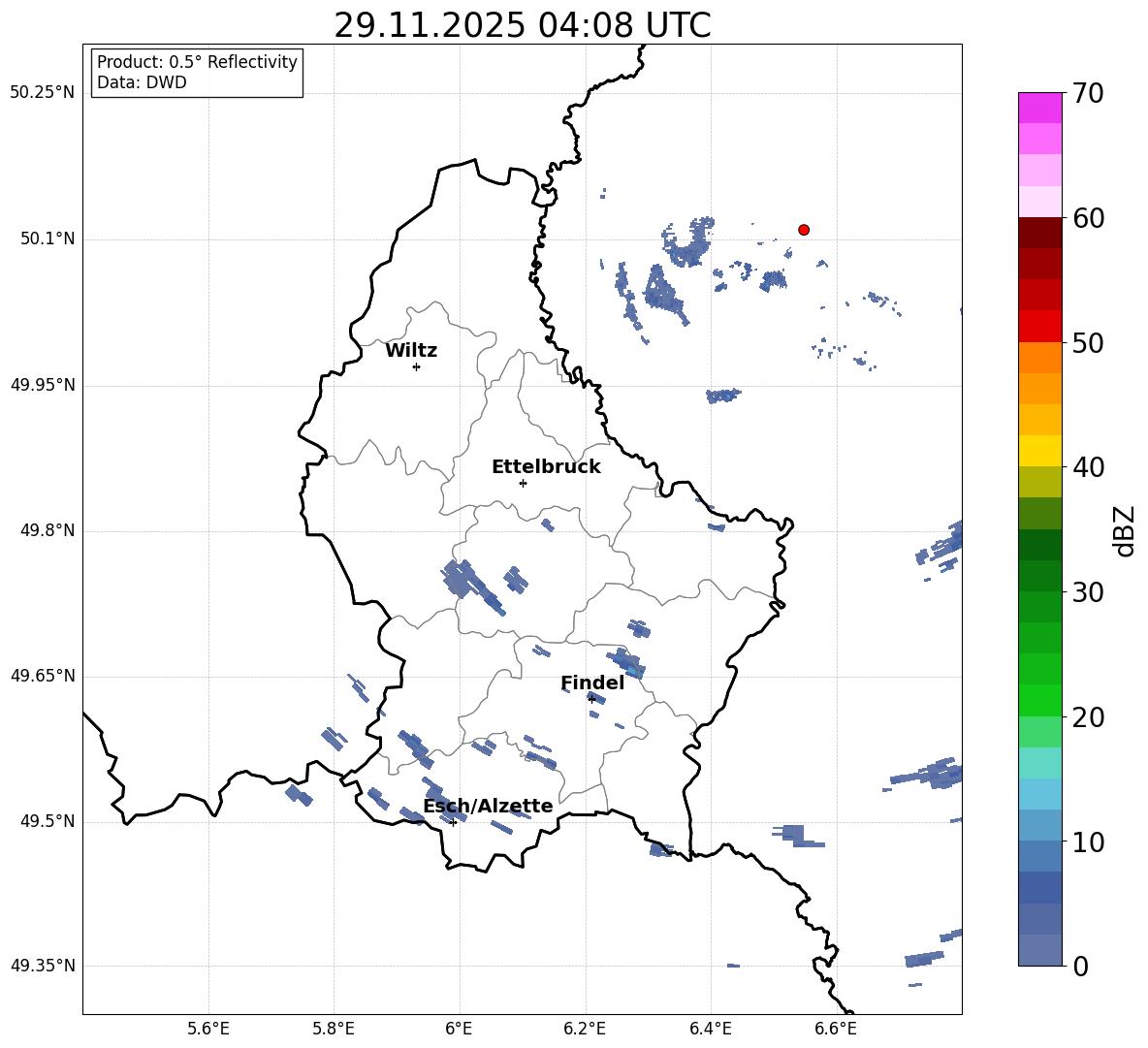
Task: Click the cross marker below Ettelbruck
Action: (x=523, y=483)
